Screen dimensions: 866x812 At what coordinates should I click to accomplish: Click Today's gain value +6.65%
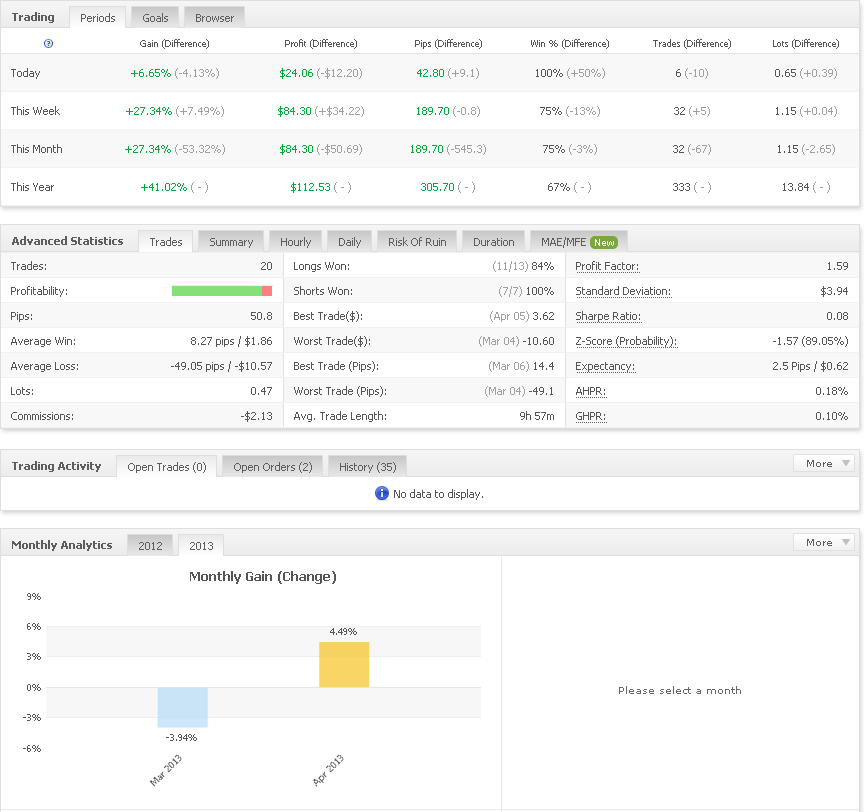tap(151, 73)
